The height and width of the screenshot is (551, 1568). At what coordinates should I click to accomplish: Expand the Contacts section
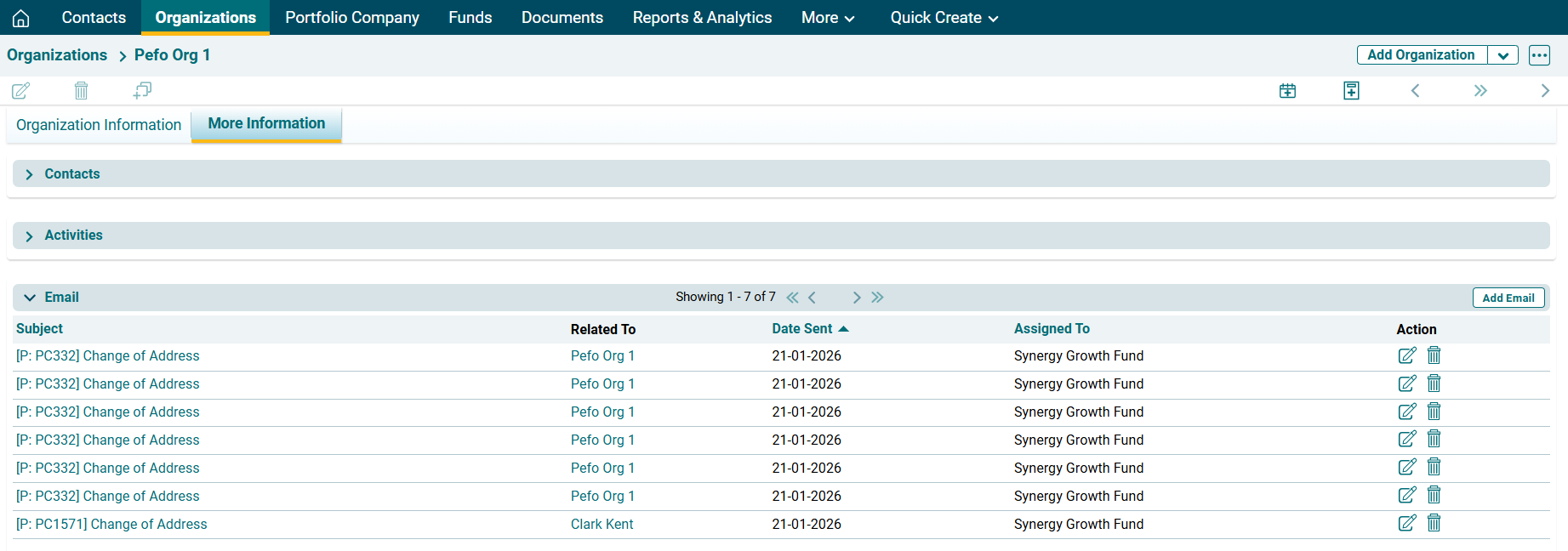click(x=30, y=174)
